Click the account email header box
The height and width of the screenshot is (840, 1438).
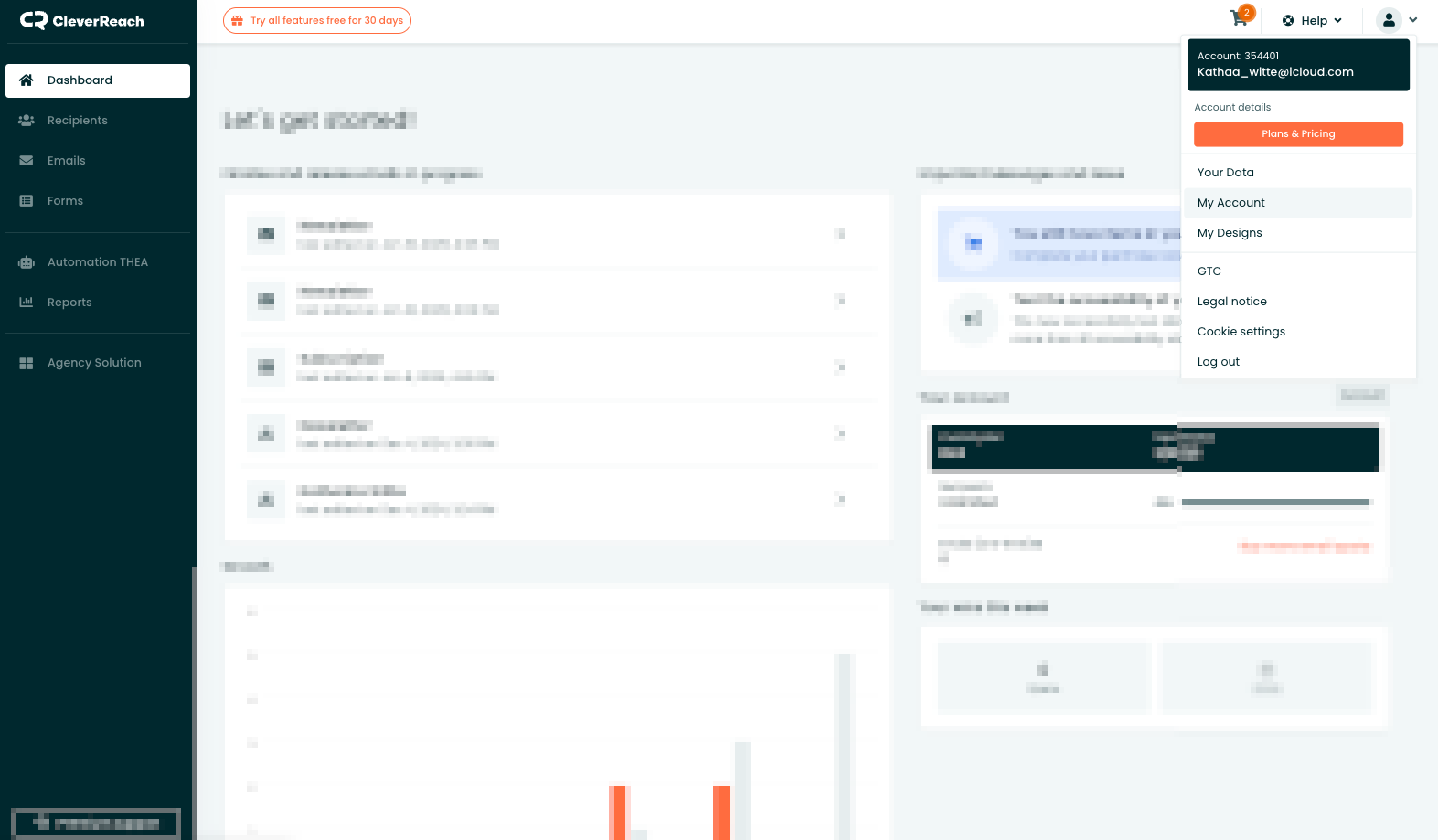pos(1298,64)
